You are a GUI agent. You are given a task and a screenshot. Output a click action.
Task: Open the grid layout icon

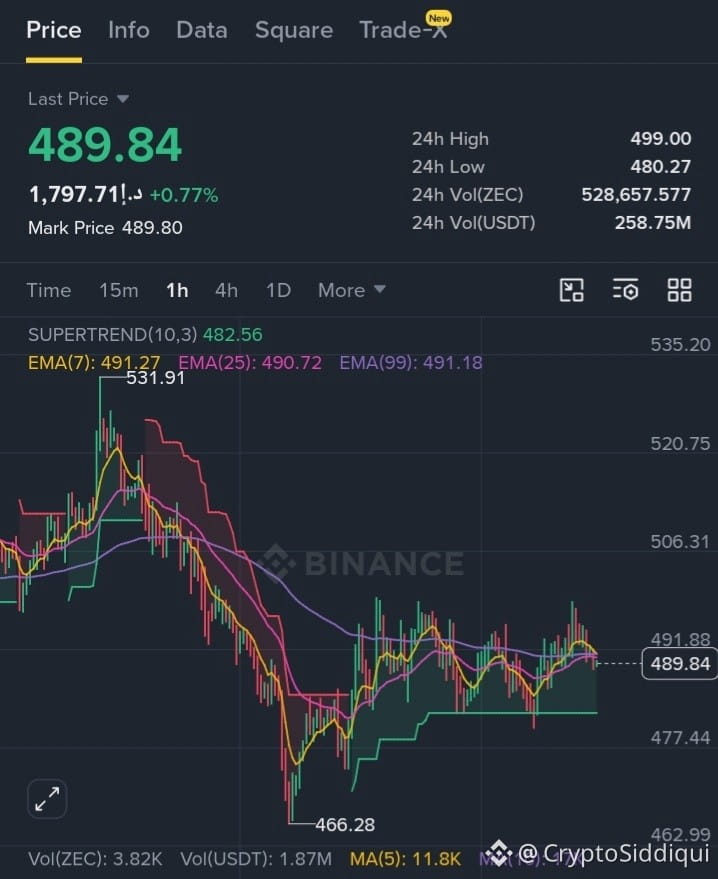[x=679, y=290]
